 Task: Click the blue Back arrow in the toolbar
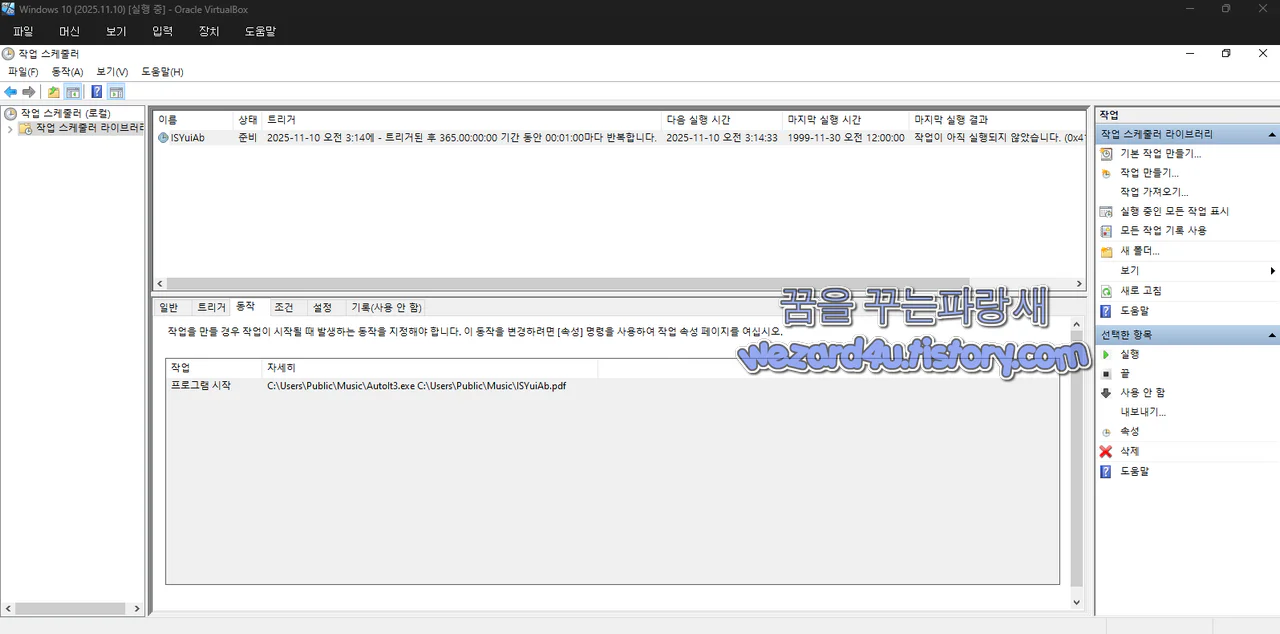pos(11,92)
